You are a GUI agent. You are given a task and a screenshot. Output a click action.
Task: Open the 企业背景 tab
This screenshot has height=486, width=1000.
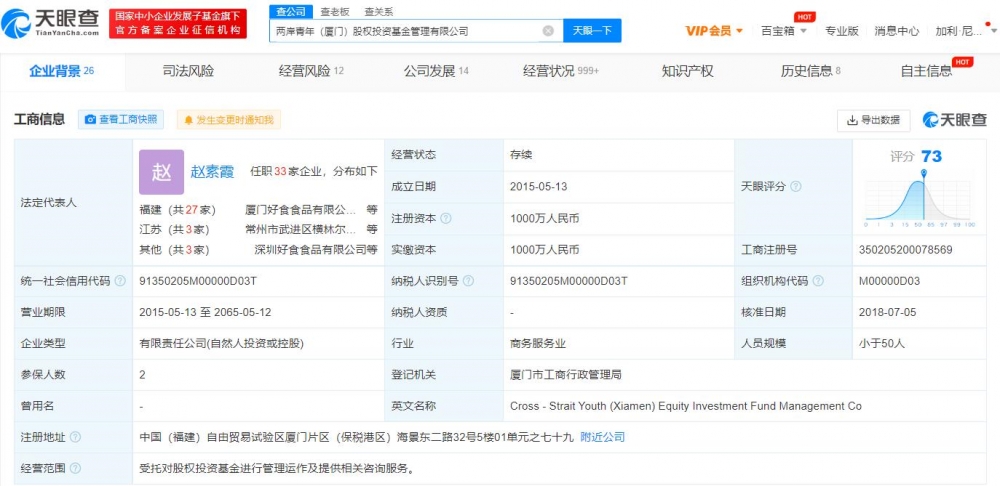[62, 71]
